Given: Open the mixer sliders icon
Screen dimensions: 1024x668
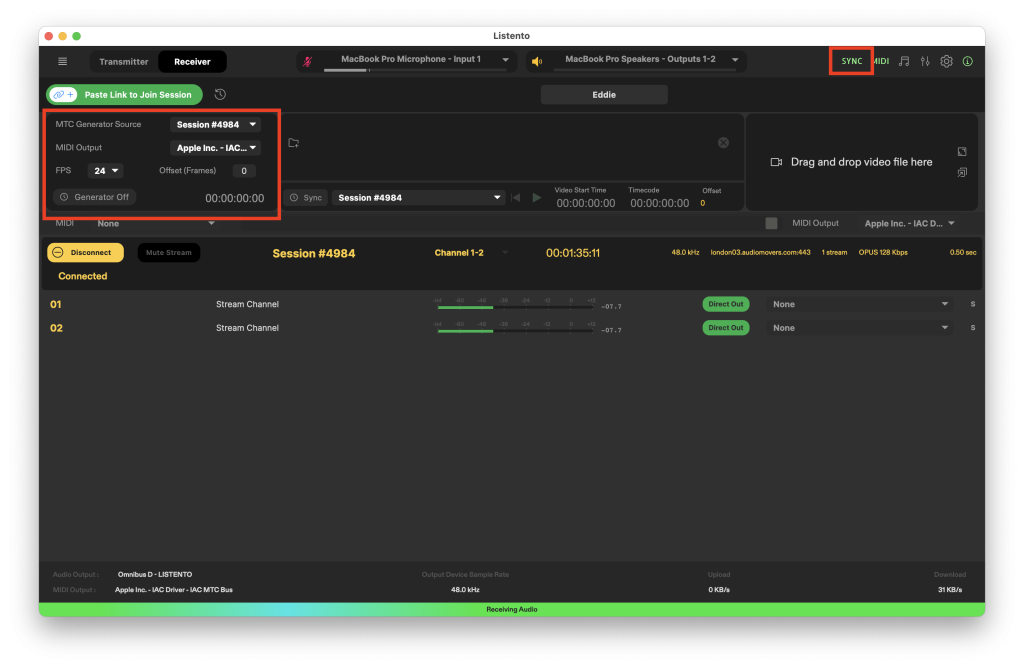Looking at the screenshot, I should tap(925, 61).
